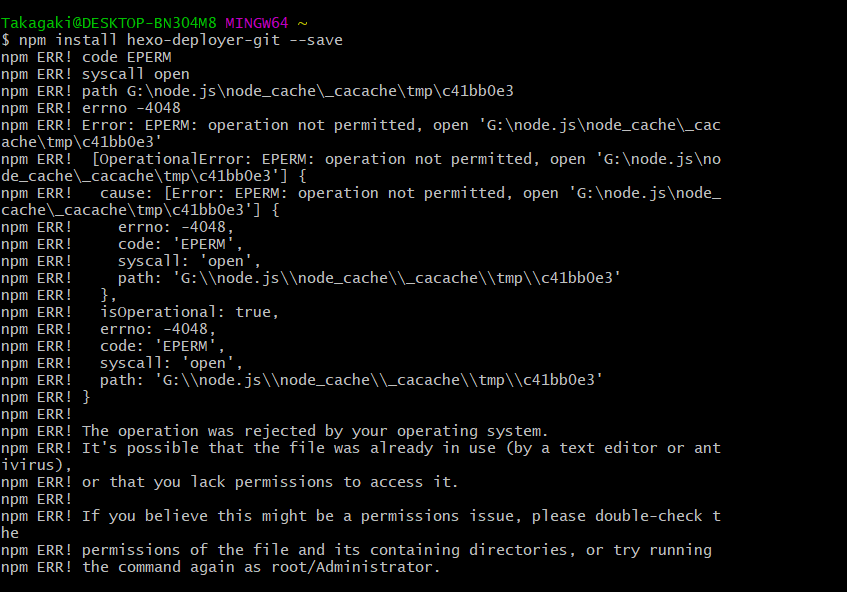Click the purple MINGW64 label
This screenshot has width=847, height=592.
[x=257, y=23]
